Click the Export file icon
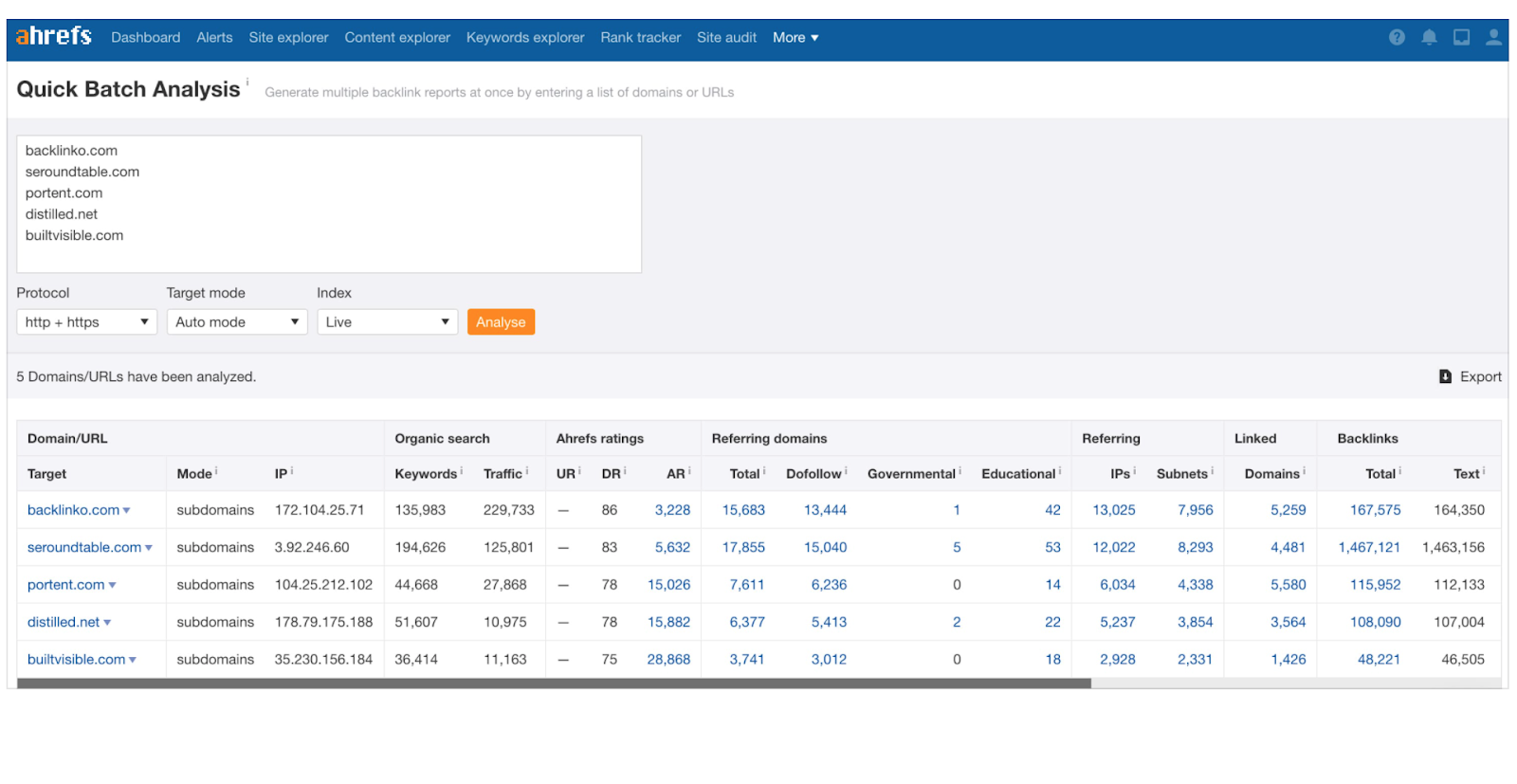The image size is (1517, 784). point(1445,376)
